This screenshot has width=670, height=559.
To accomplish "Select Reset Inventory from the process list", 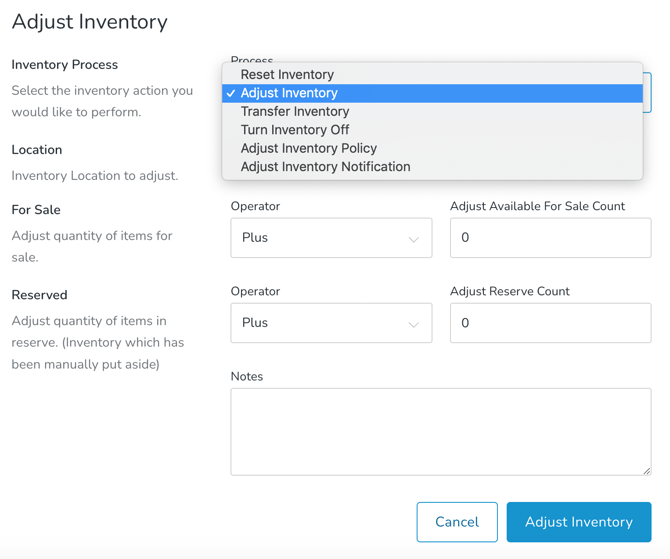I will (287, 74).
